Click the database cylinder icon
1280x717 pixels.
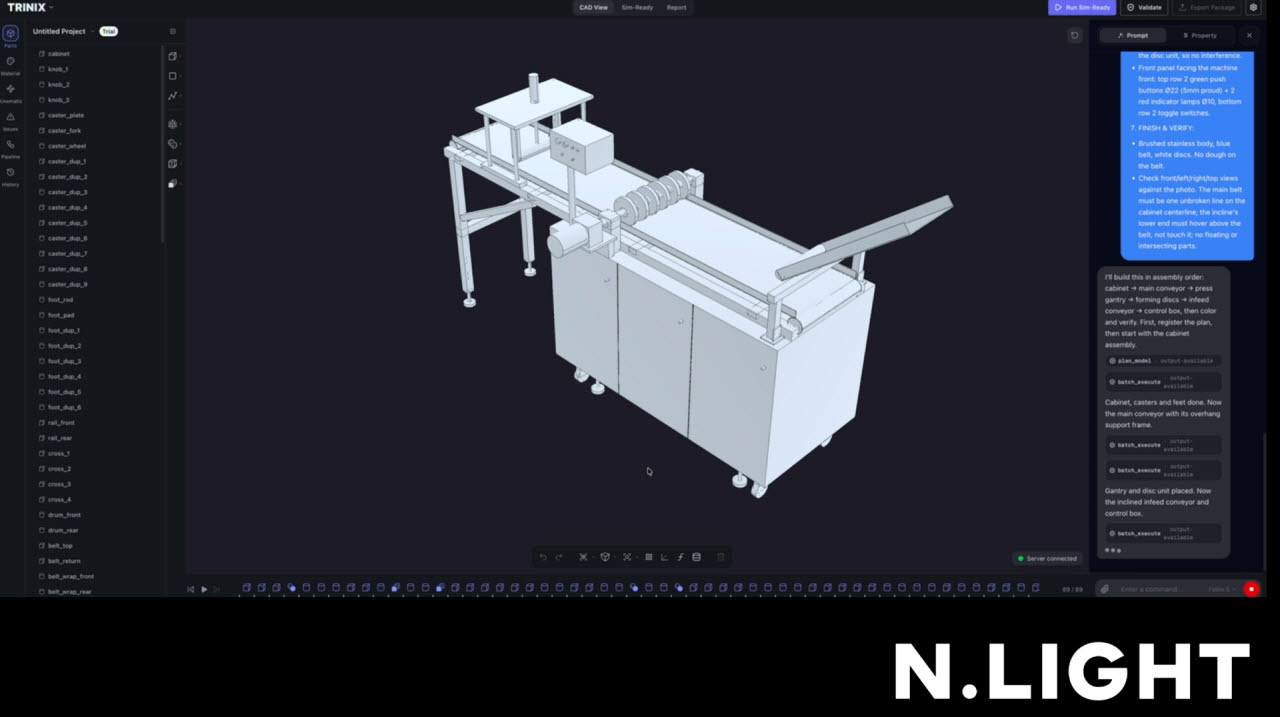697,557
